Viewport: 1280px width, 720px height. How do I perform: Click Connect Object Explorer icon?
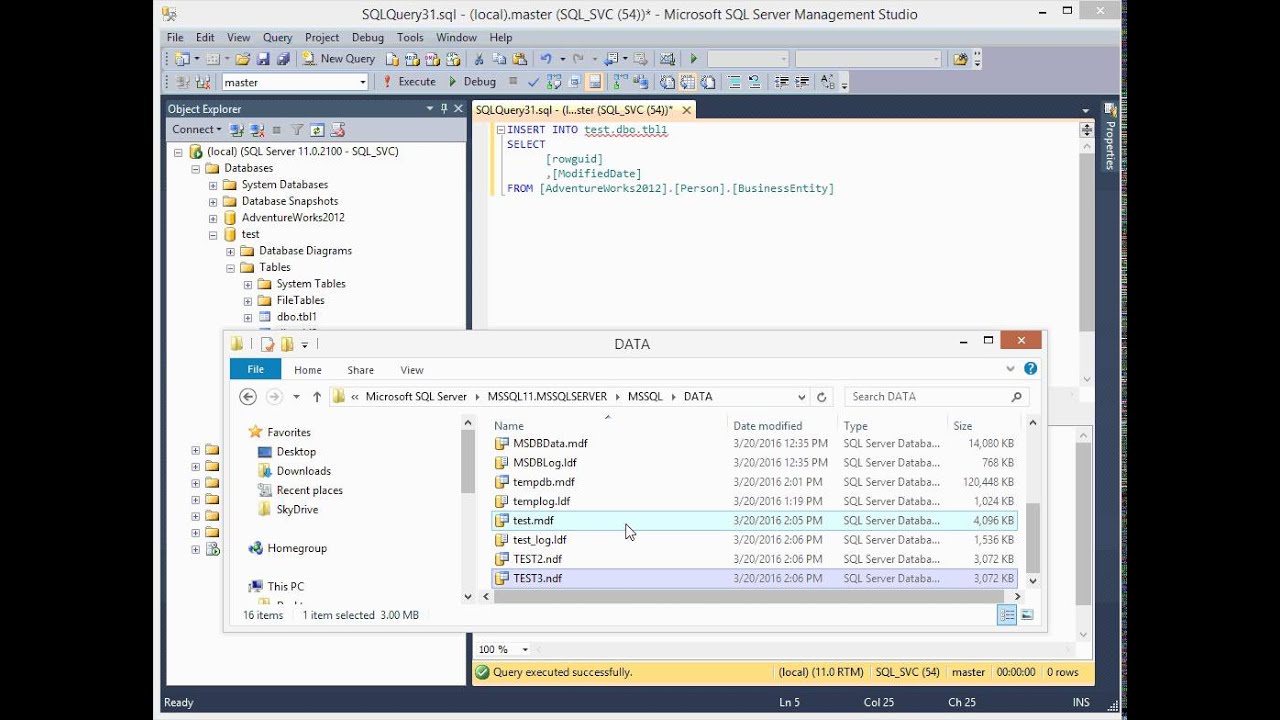click(237, 130)
